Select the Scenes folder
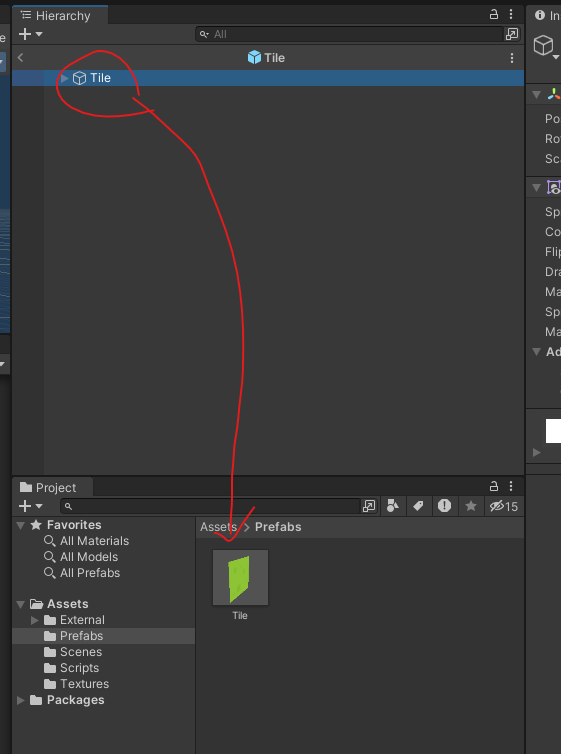The width and height of the screenshot is (561, 754). (81, 652)
